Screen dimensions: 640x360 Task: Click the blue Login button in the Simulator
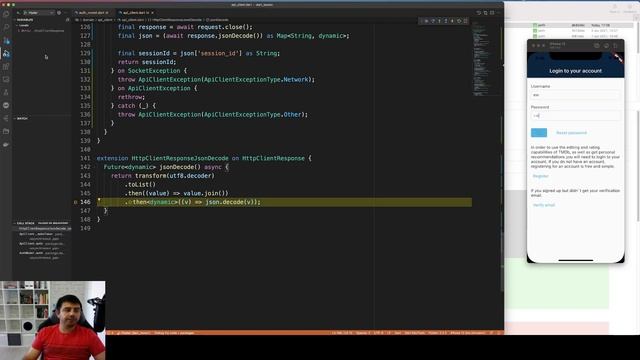tap(539, 133)
